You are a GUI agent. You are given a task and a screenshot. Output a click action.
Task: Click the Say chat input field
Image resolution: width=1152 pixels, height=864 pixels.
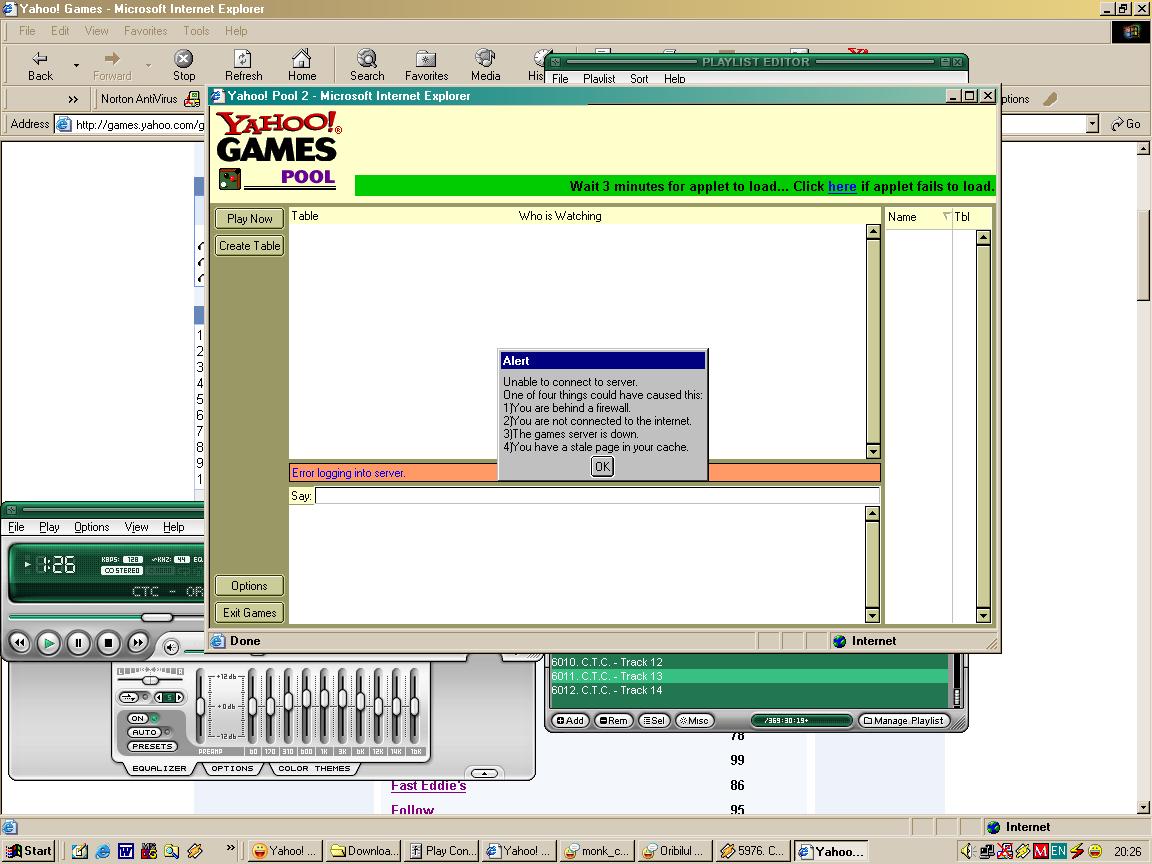click(597, 495)
